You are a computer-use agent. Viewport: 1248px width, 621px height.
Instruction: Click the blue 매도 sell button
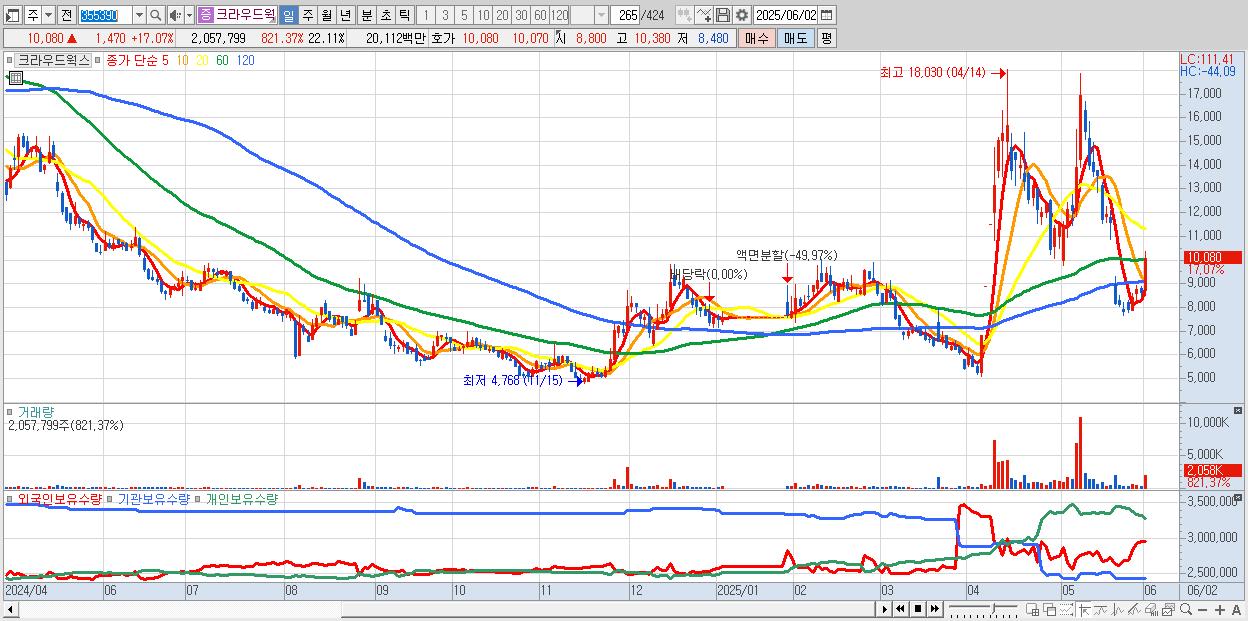pos(796,38)
